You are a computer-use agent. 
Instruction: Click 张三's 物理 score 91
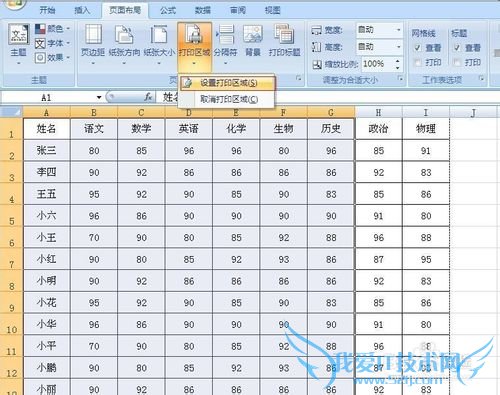click(426, 151)
